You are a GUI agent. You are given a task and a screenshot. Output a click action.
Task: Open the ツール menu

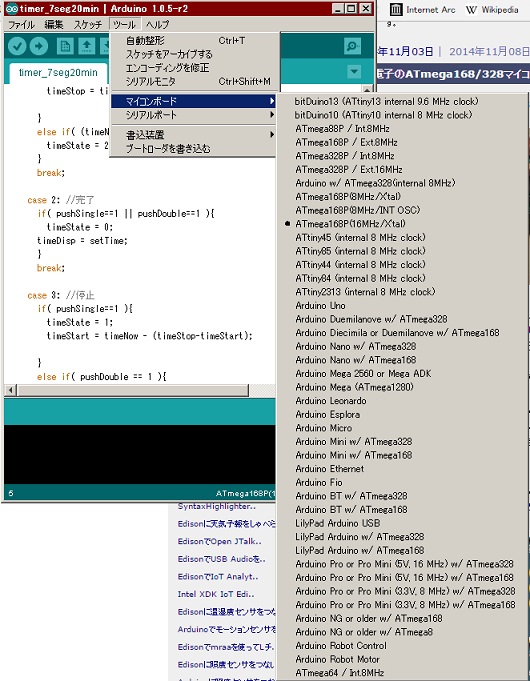click(124, 25)
